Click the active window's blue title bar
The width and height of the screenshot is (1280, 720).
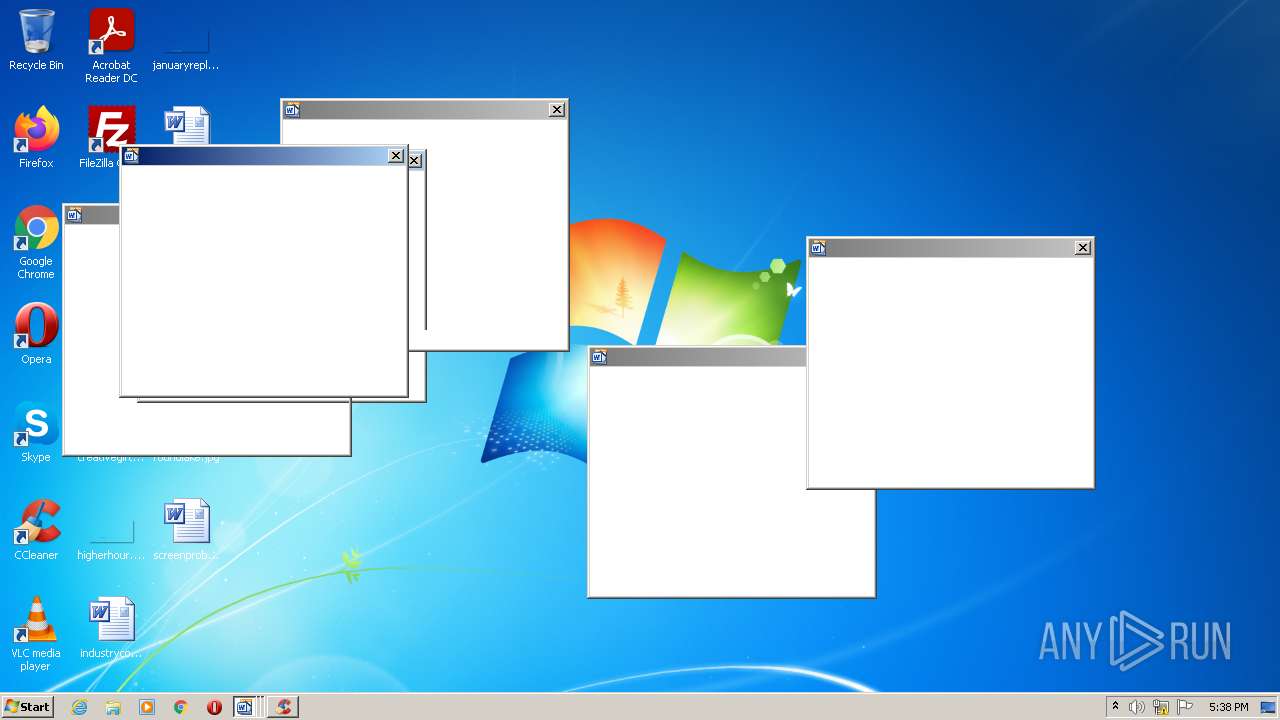coord(264,156)
